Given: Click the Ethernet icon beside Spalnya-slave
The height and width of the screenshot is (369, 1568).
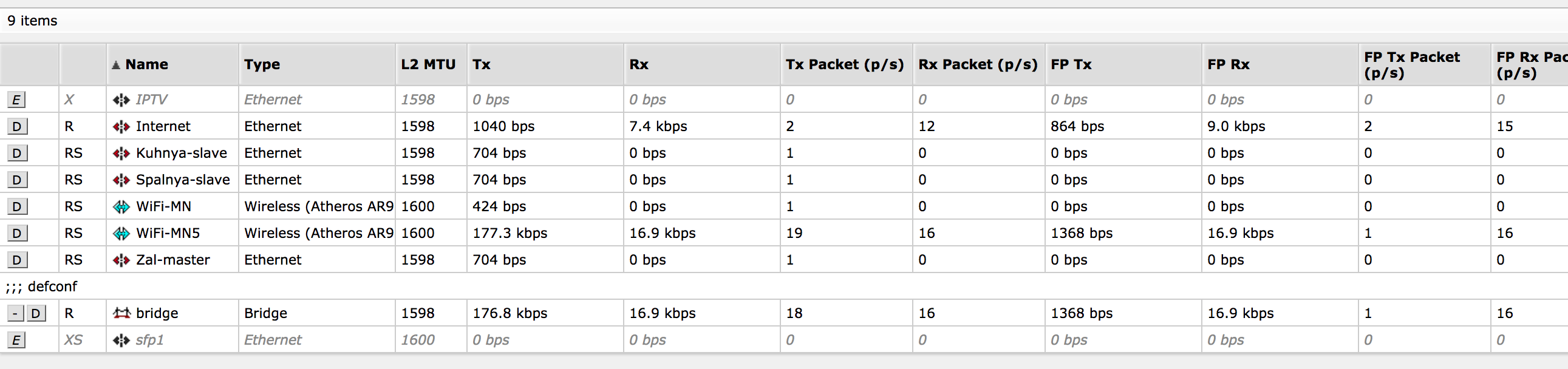Looking at the screenshot, I should coord(121,179).
